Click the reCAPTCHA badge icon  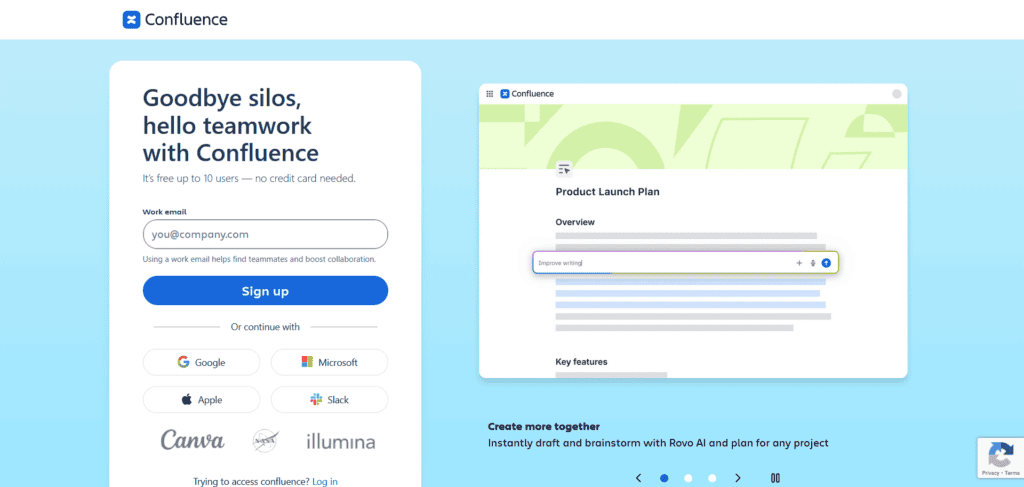click(x=1000, y=454)
